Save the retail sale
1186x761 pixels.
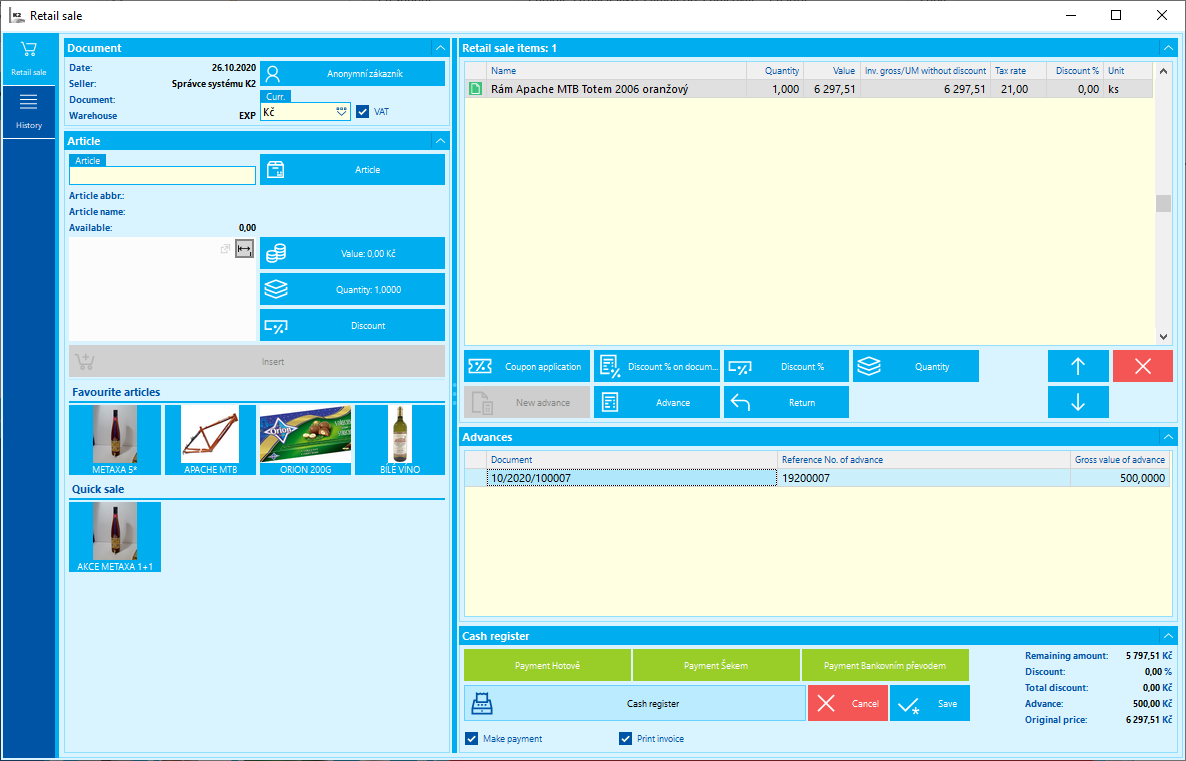[x=930, y=704]
